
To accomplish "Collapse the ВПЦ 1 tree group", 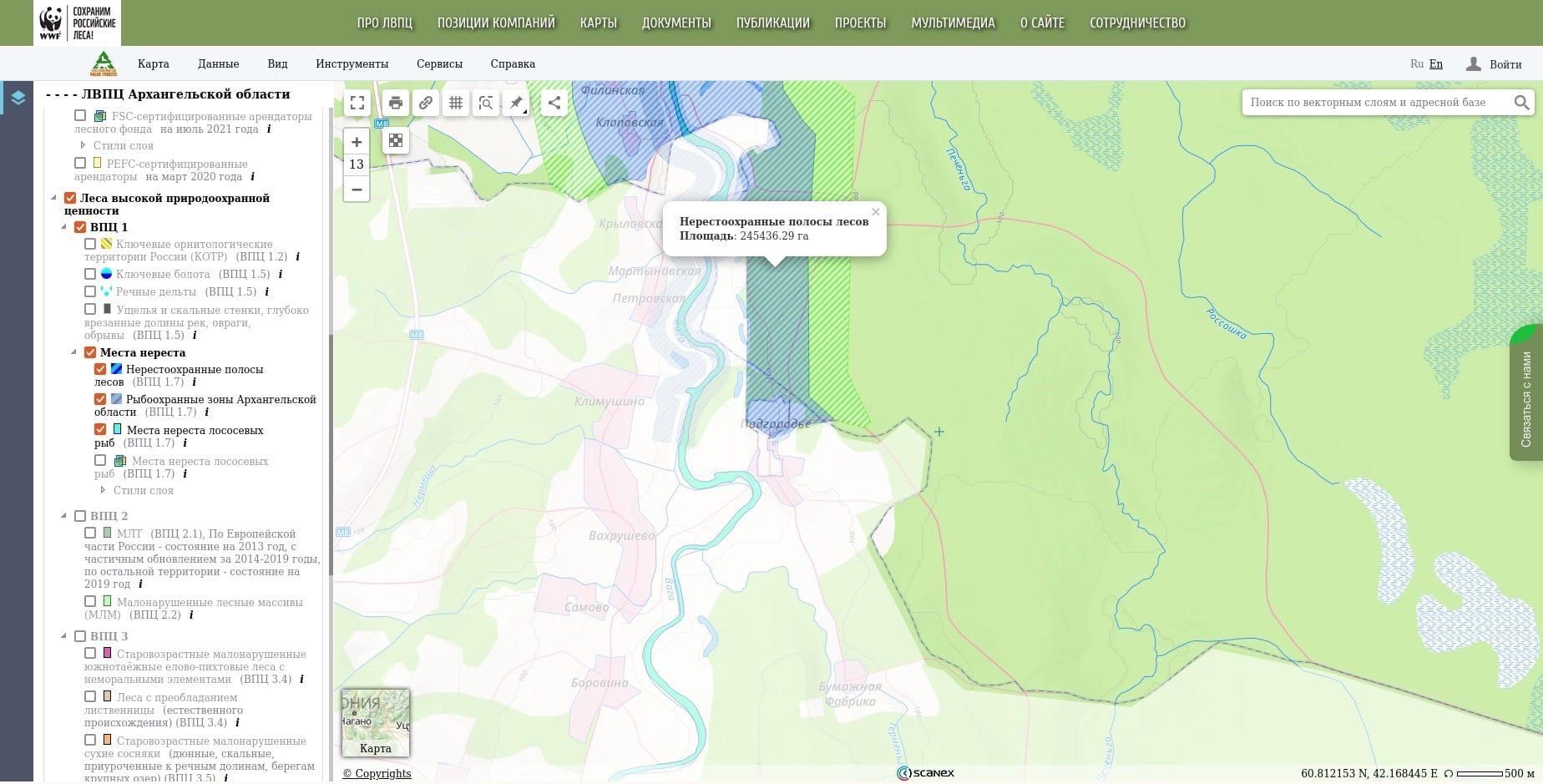I will click(64, 227).
